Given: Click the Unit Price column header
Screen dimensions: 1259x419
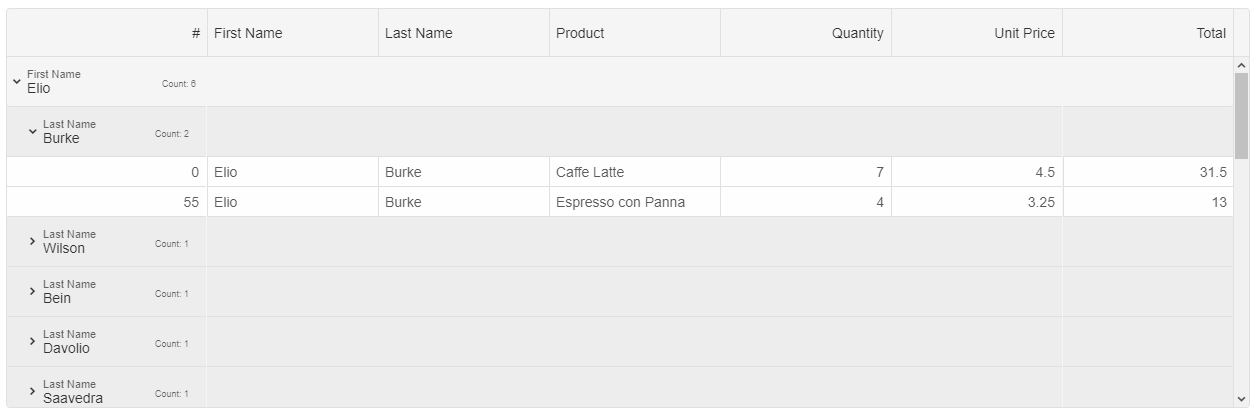Looking at the screenshot, I should point(977,33).
